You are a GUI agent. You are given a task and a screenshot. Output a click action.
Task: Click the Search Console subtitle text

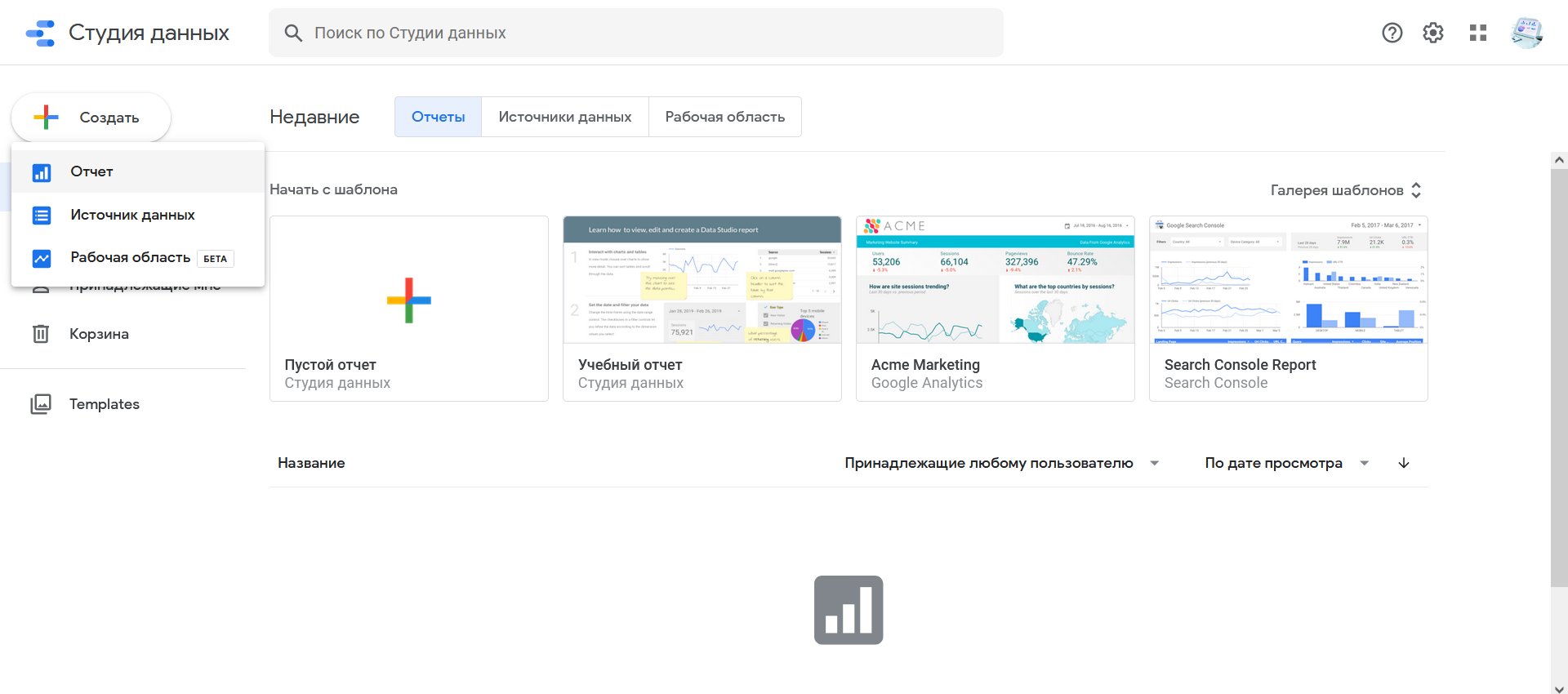[1216, 383]
